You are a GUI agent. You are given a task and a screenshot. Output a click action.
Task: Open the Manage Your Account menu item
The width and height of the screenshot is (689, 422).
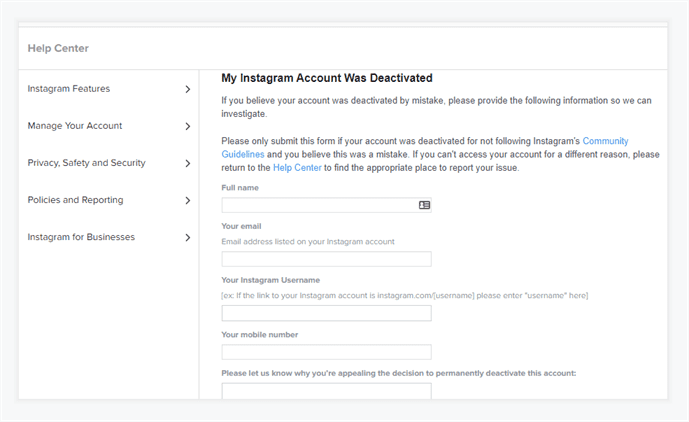point(75,126)
